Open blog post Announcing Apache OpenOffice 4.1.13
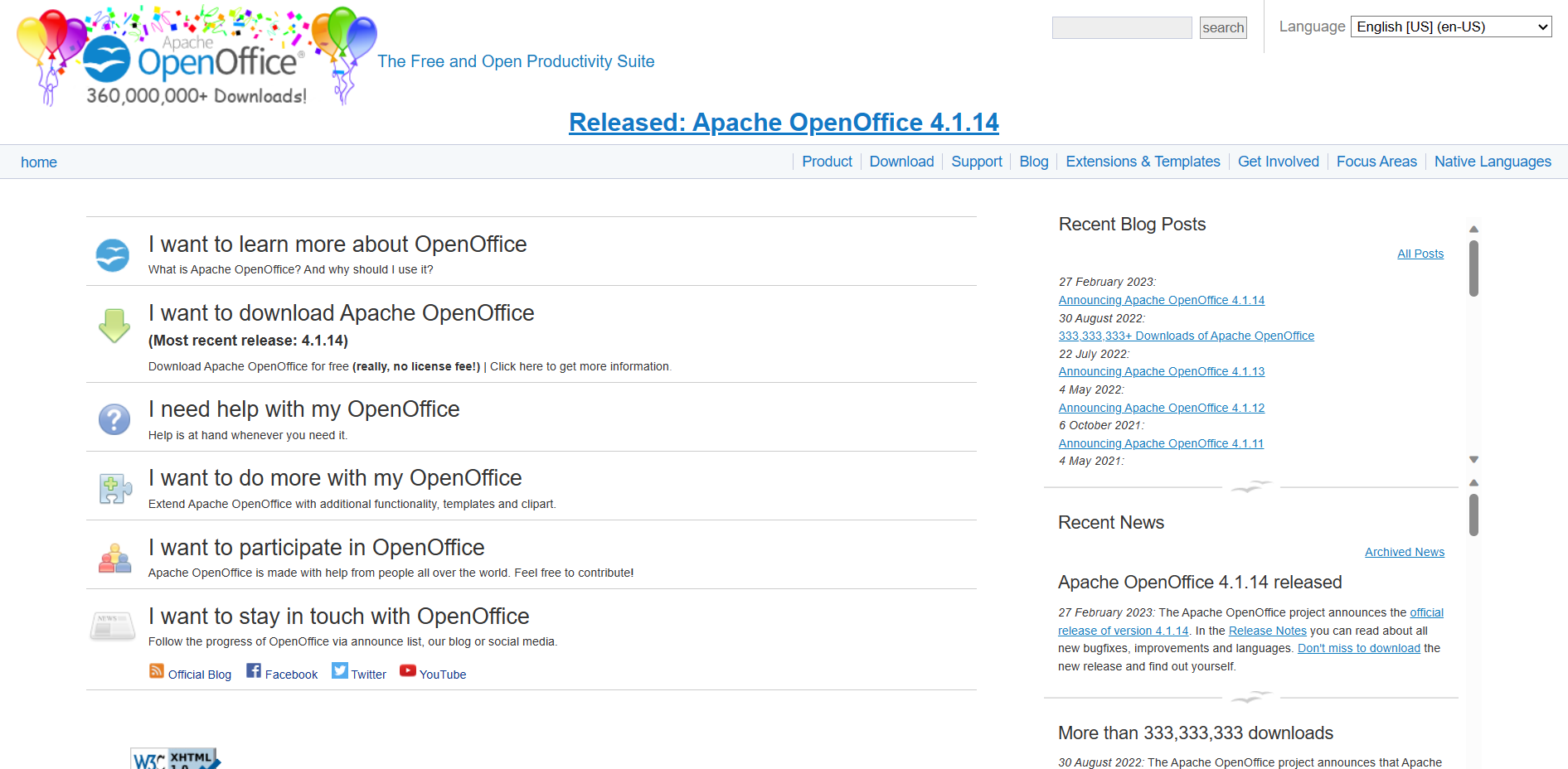1568x769 pixels. pos(1162,371)
